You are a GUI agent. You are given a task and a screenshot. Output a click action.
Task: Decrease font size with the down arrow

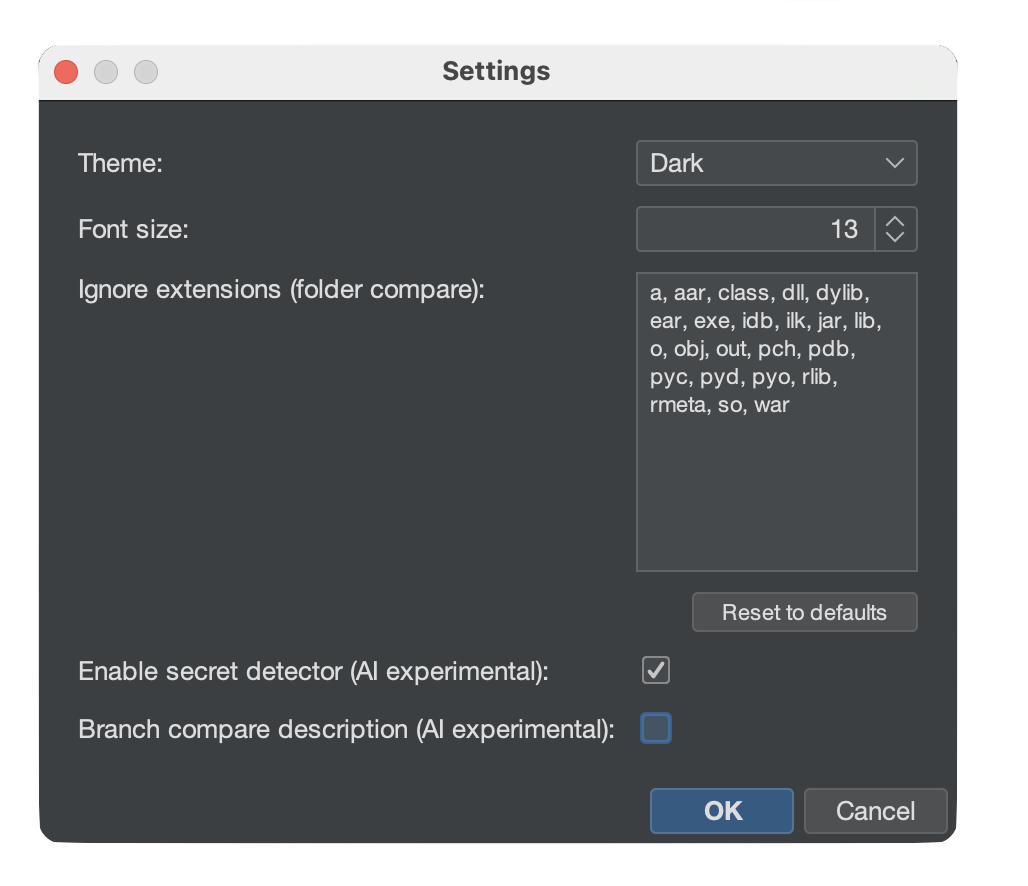point(895,238)
